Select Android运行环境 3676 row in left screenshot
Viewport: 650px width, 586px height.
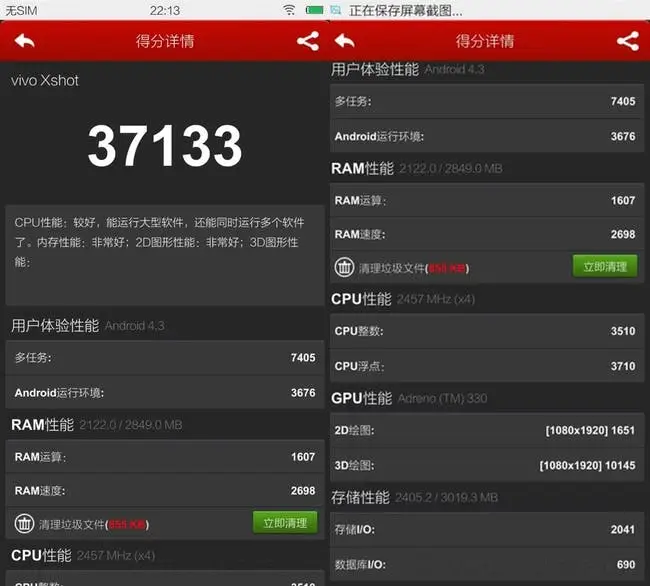pos(165,392)
